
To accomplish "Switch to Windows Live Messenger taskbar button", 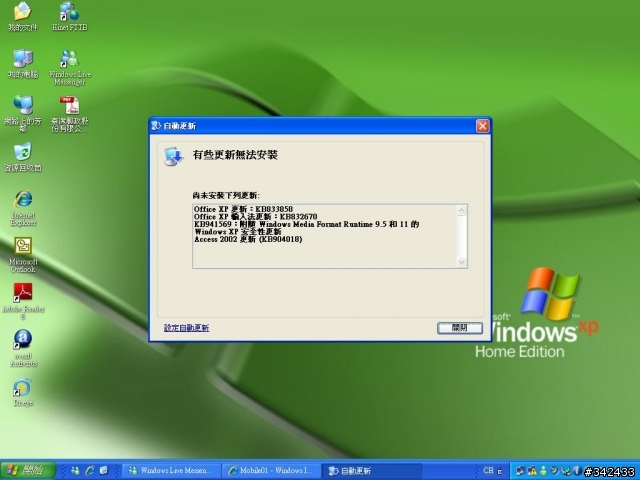I will point(171,471).
